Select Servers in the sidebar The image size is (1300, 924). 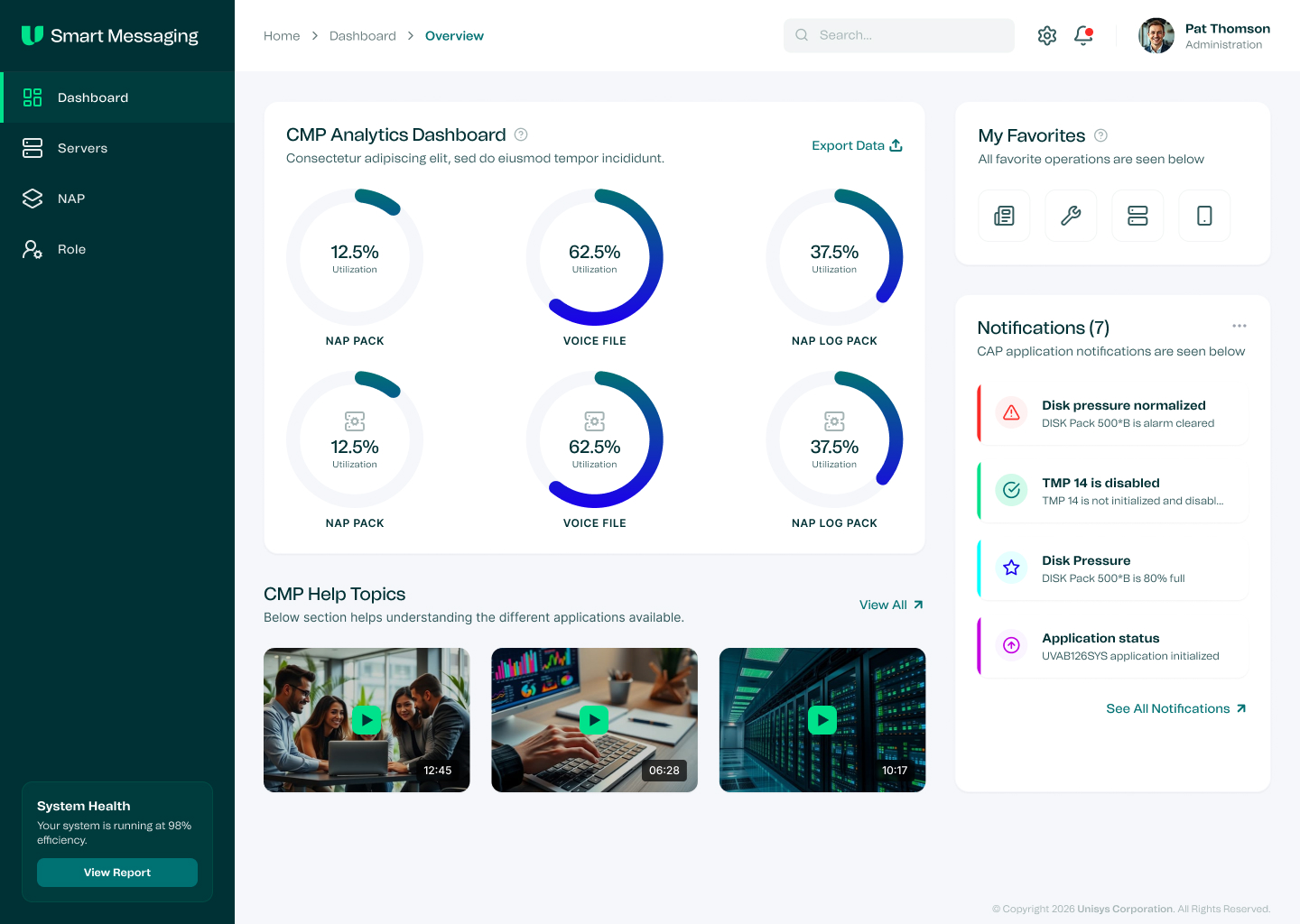(x=82, y=148)
